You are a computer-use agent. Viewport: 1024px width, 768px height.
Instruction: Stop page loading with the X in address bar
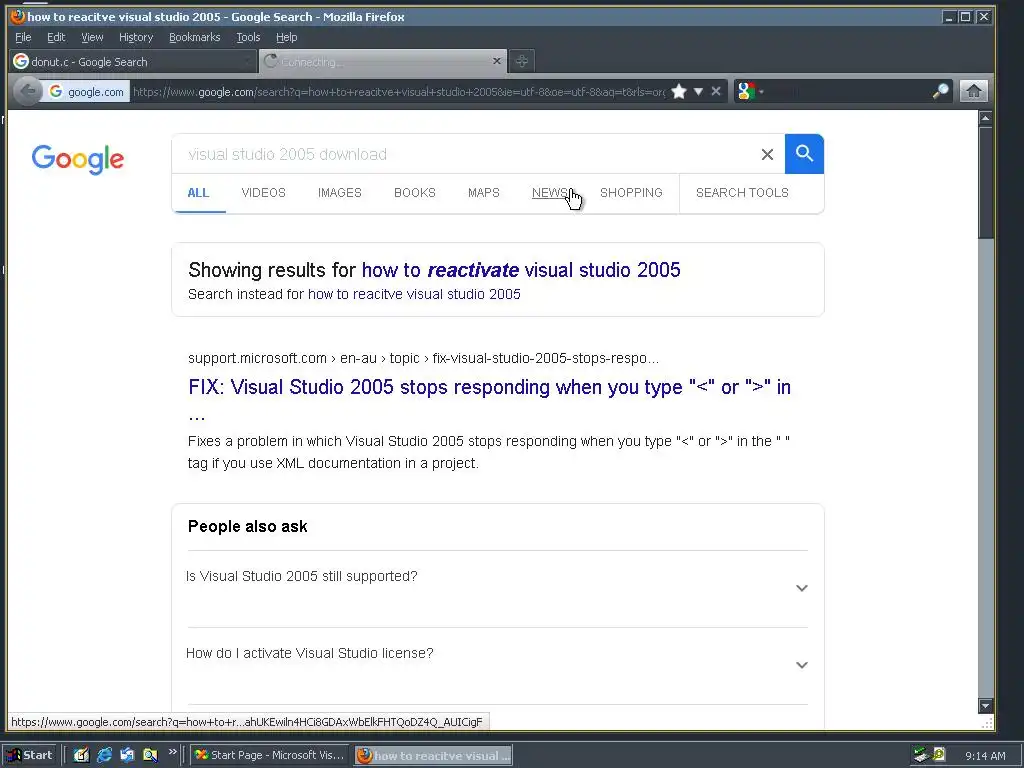tap(716, 91)
